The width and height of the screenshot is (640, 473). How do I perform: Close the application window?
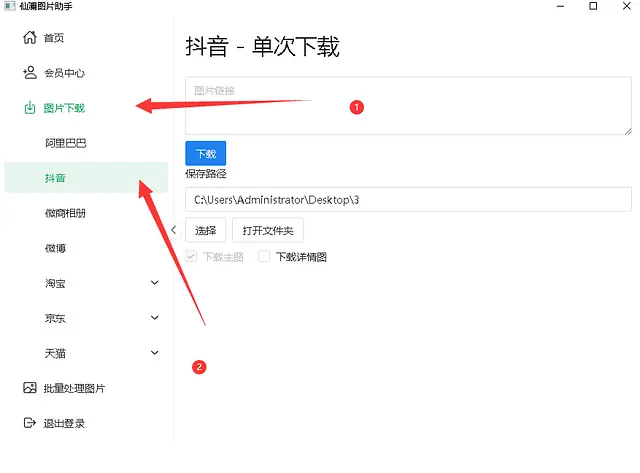(x=627, y=6)
